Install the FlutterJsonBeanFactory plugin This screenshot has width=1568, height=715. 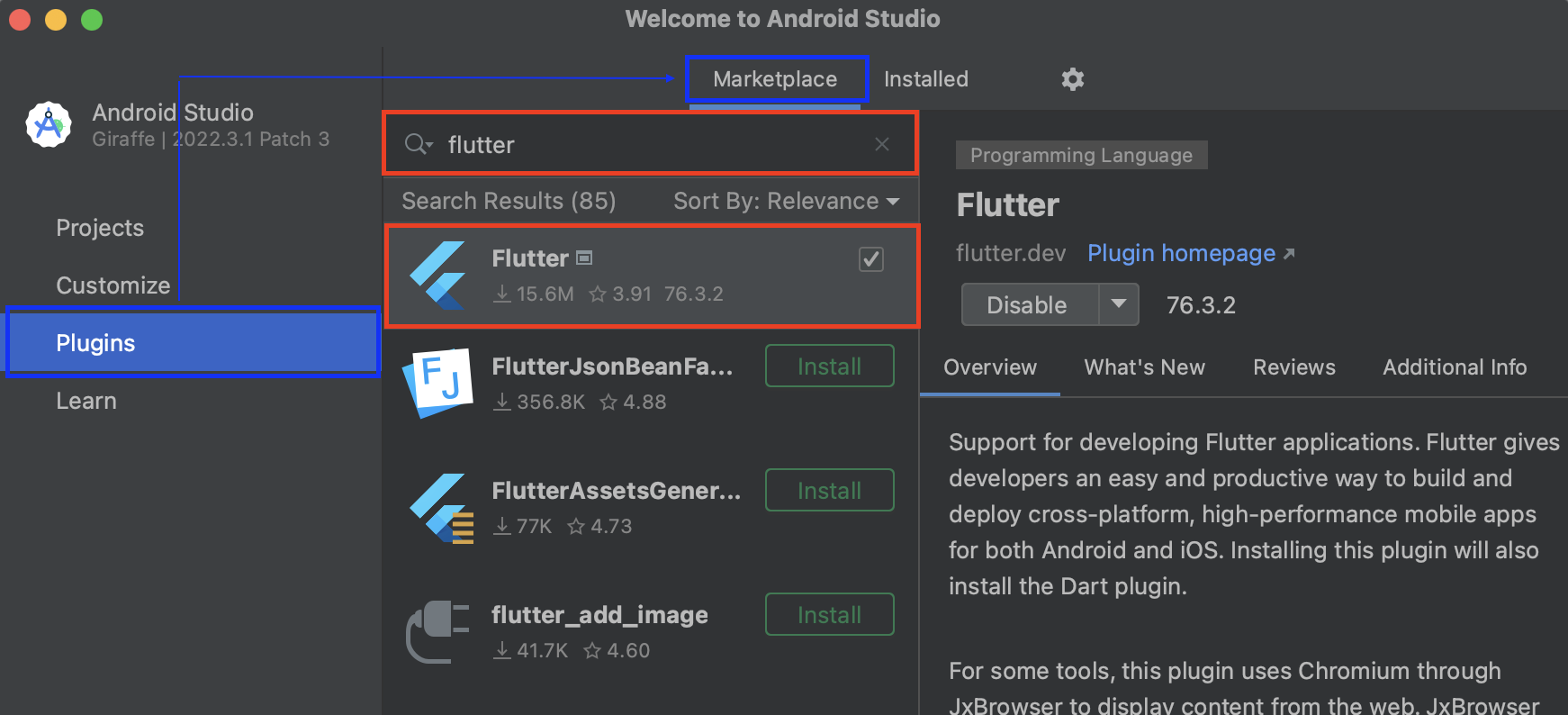(829, 367)
